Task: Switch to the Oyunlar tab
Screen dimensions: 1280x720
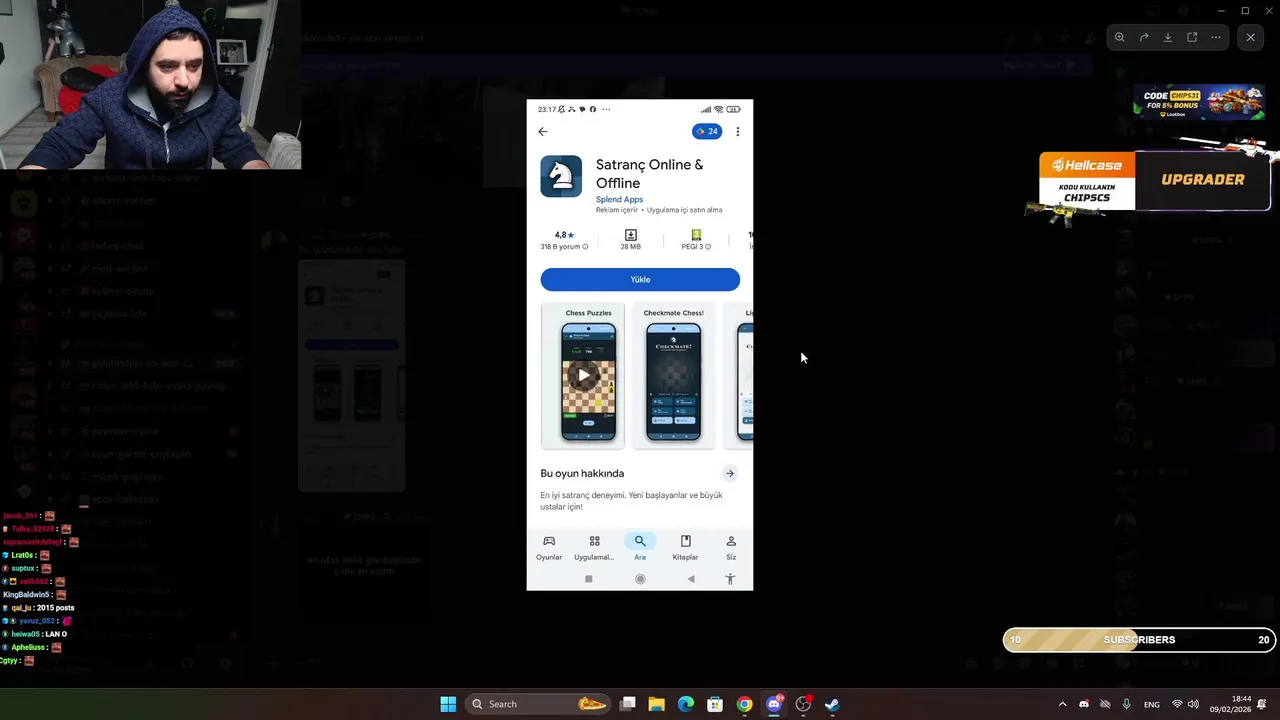Action: pyautogui.click(x=549, y=547)
